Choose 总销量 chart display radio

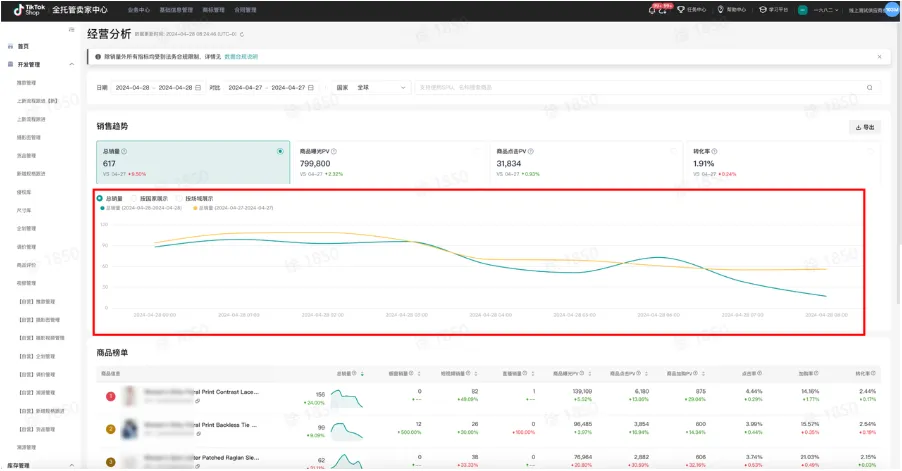100,198
